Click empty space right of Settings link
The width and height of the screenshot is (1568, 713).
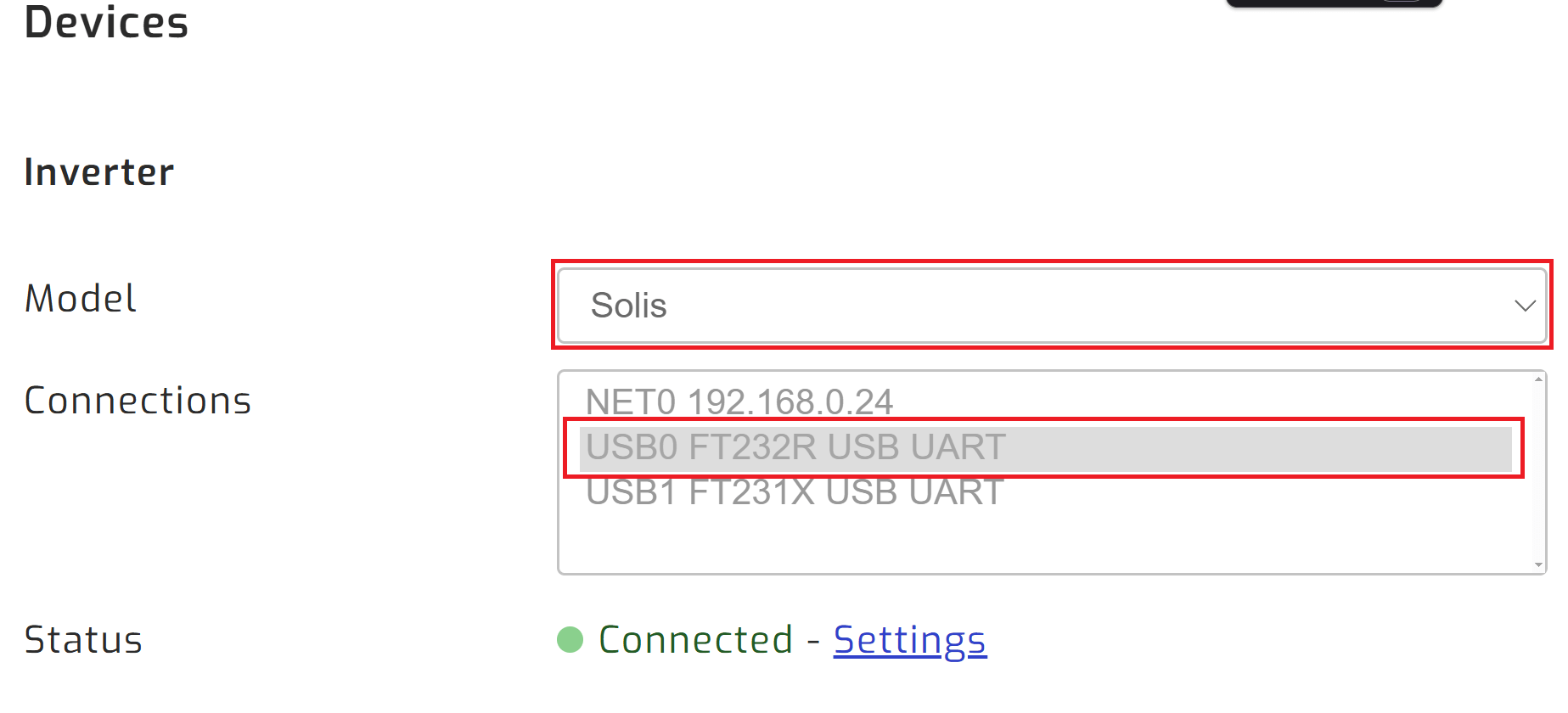pos(1231,640)
